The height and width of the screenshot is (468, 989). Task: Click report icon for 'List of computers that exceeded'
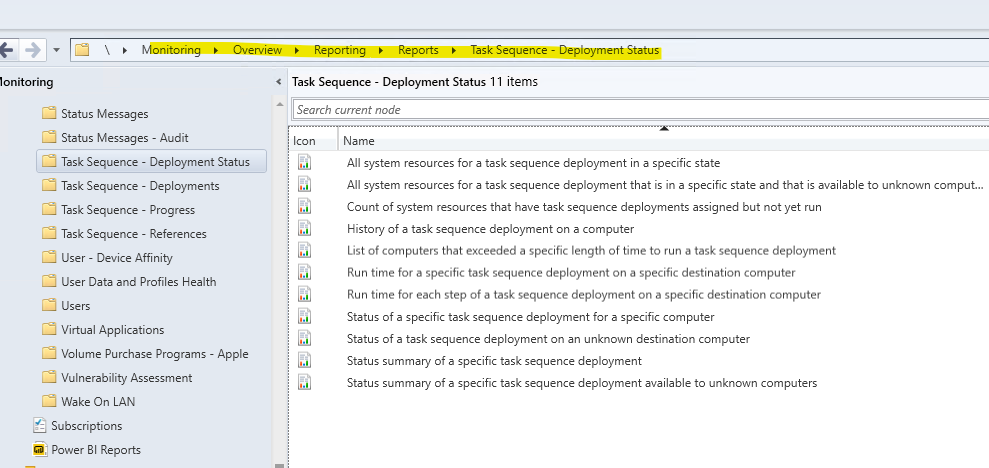tap(305, 250)
